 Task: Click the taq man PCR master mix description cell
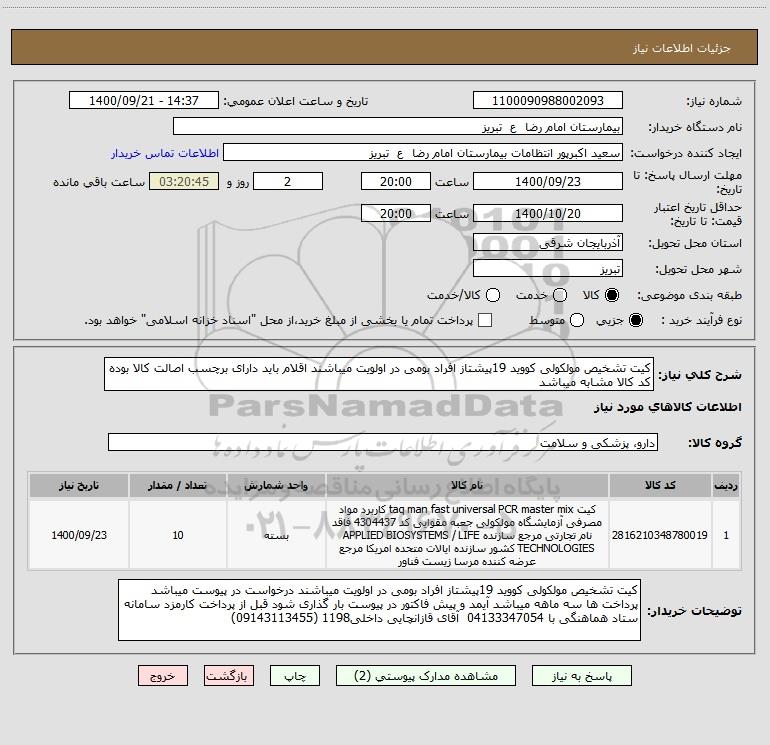(x=467, y=535)
